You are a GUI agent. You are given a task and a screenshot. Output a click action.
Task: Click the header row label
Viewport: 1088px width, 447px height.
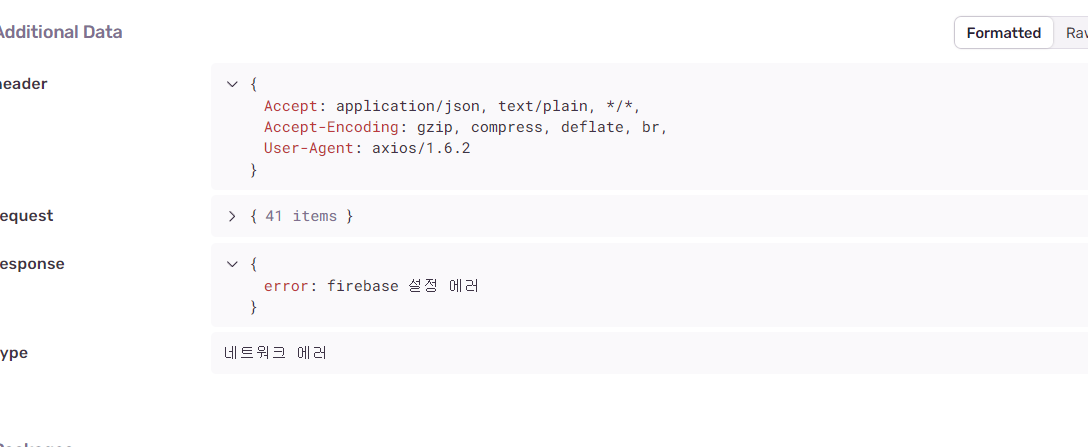(23, 84)
